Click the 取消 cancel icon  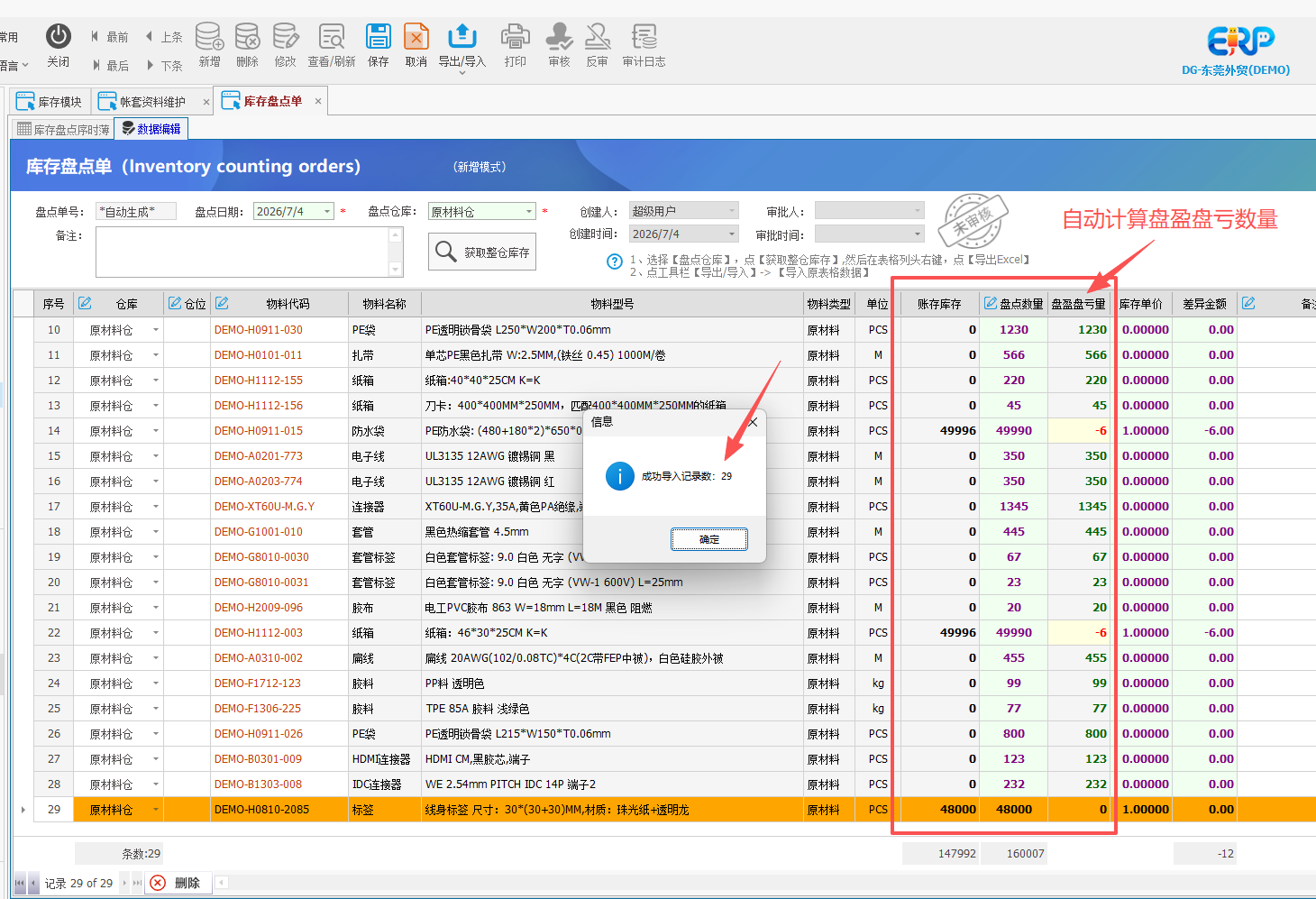pyautogui.click(x=416, y=36)
